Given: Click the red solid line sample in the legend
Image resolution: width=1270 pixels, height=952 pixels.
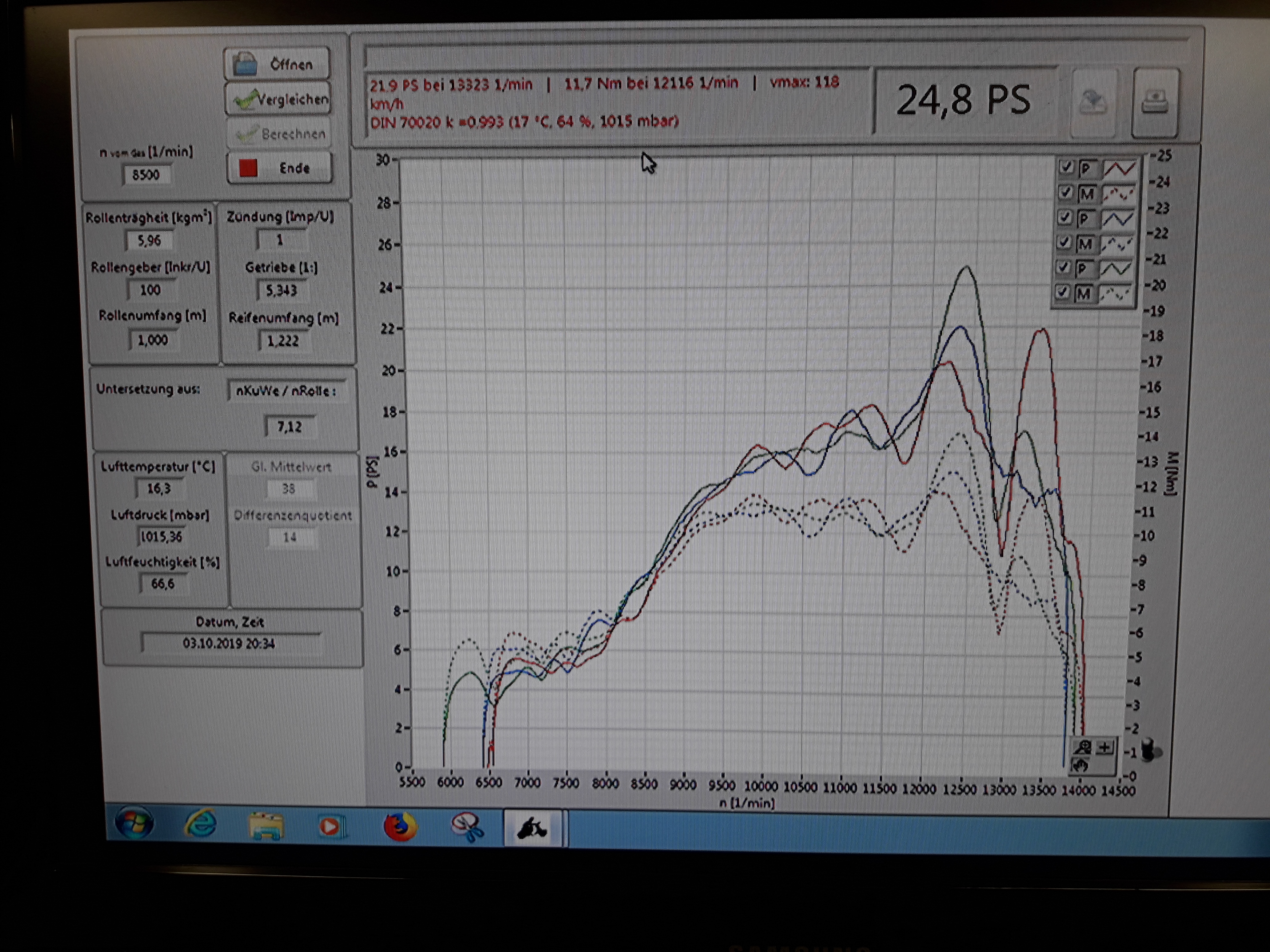Looking at the screenshot, I should [1120, 169].
